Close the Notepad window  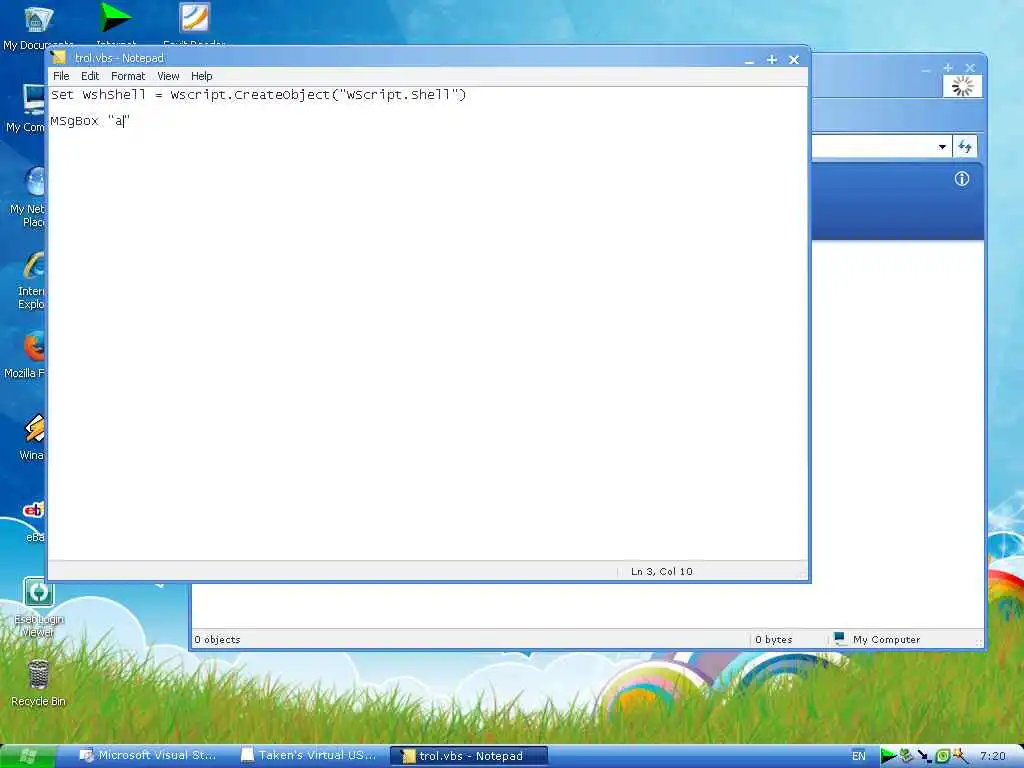pos(794,59)
